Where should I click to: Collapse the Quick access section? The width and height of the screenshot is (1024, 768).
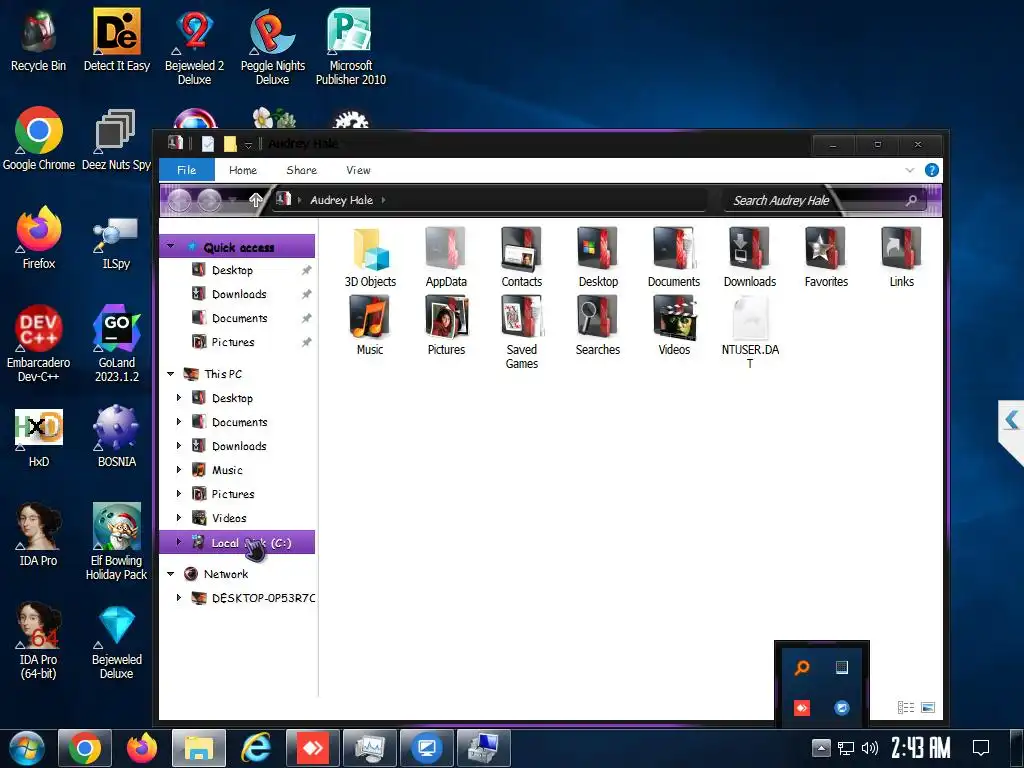coord(170,246)
